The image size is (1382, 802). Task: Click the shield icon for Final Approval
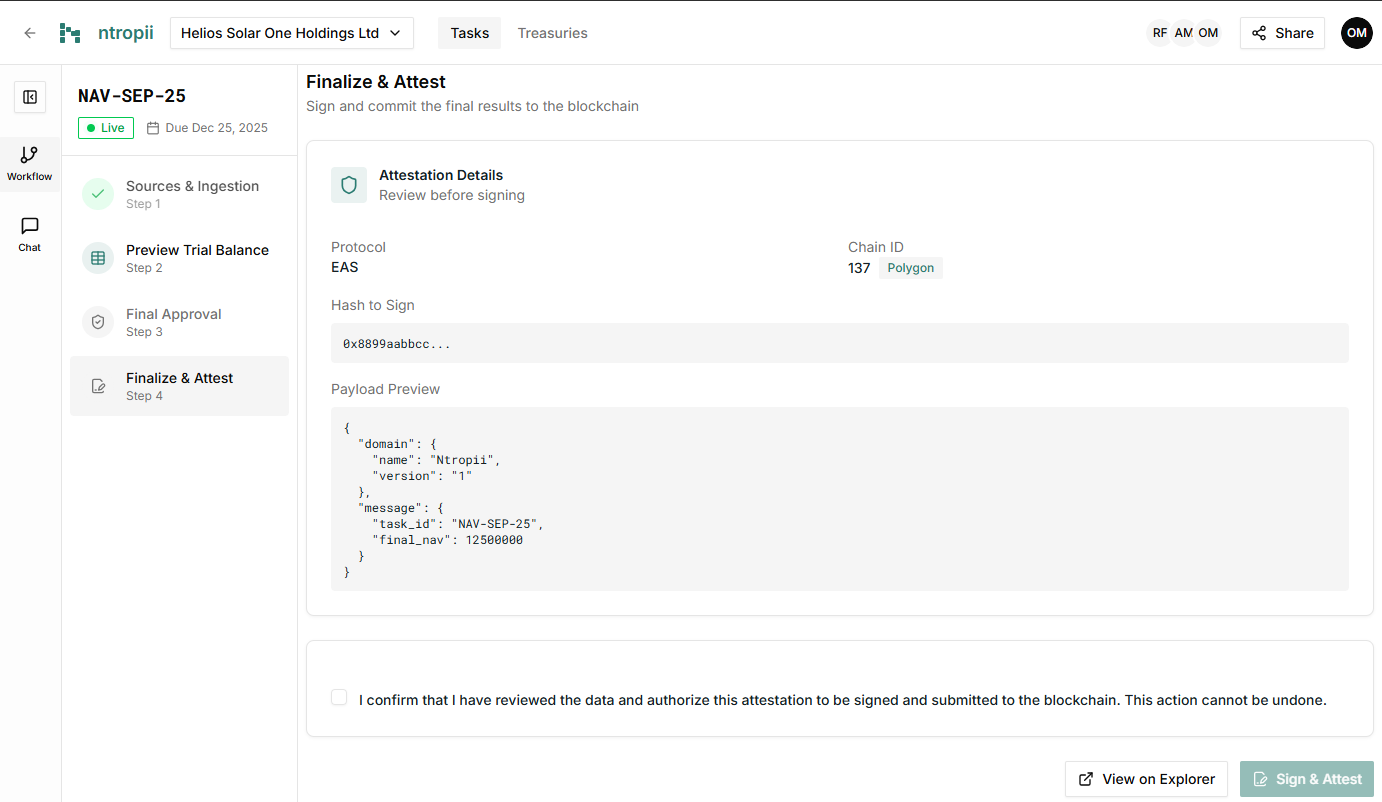click(97, 321)
